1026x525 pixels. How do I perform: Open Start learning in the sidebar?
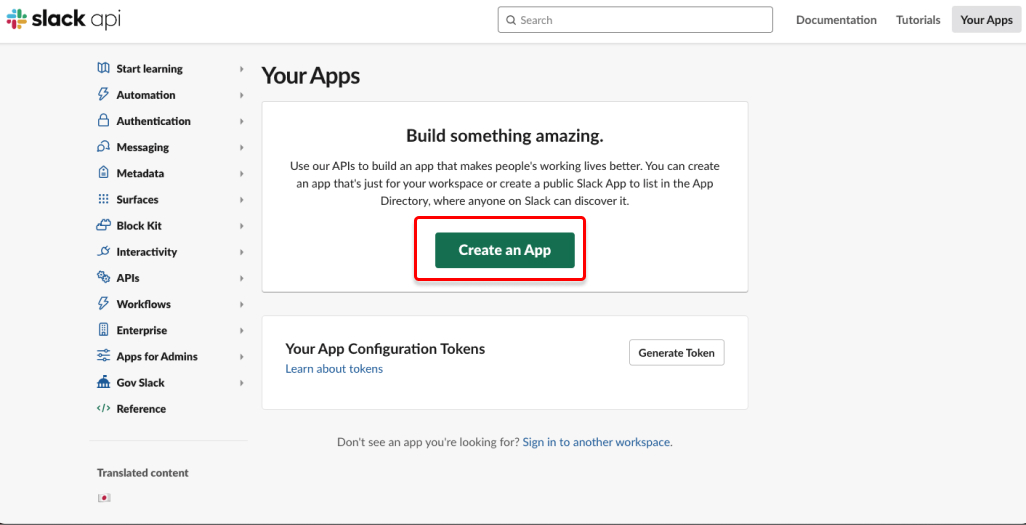click(149, 69)
